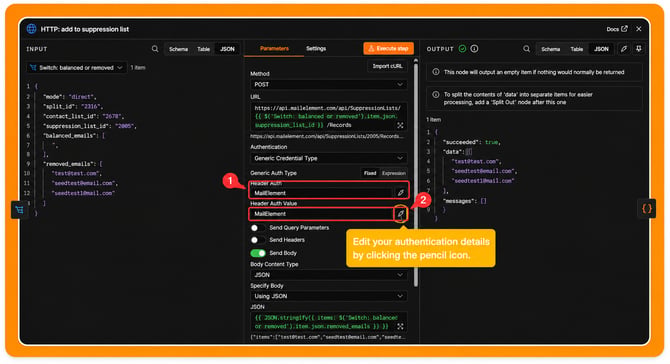
Task: Edit Header Auth credential with pencil icon
Action: point(400,193)
